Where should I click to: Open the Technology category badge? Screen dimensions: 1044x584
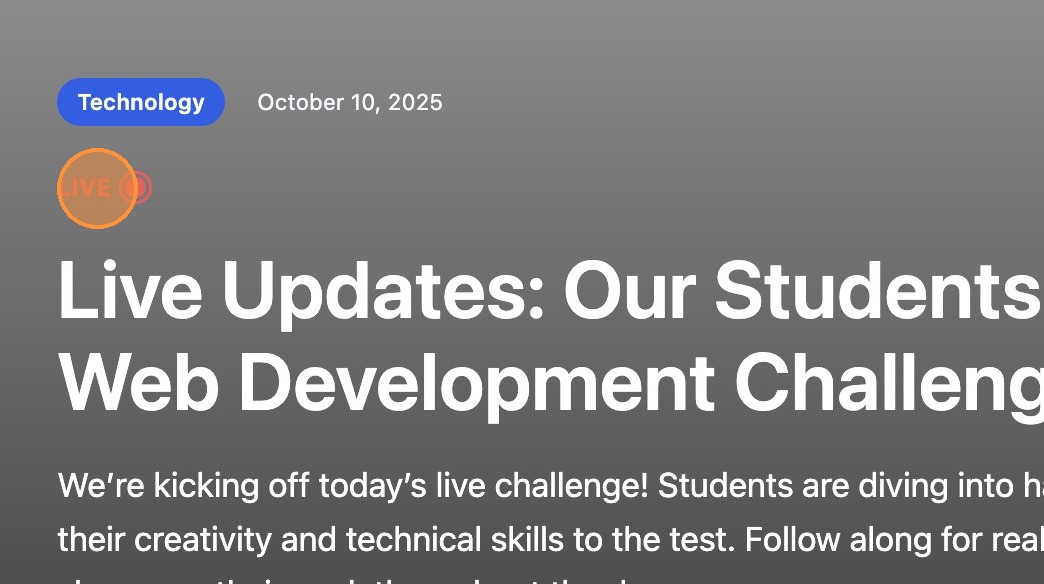pyautogui.click(x=141, y=102)
